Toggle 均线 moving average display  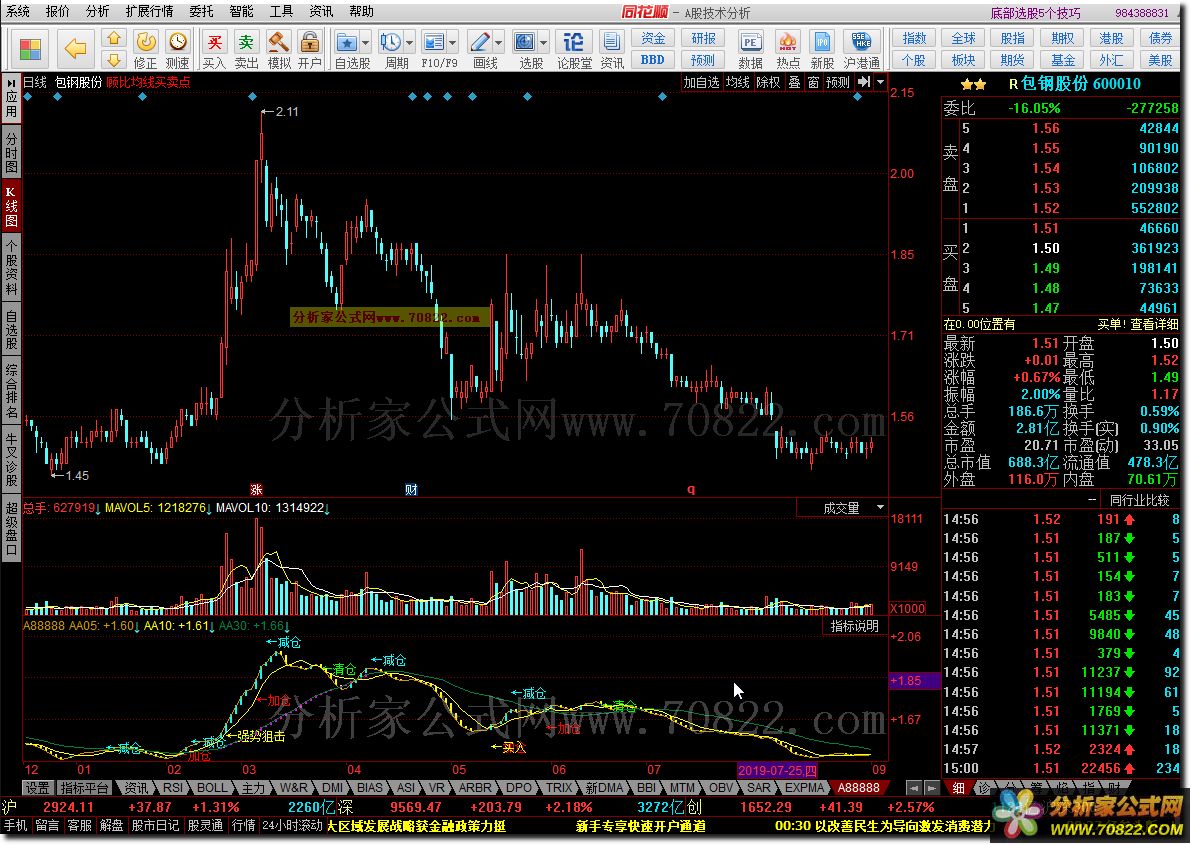(x=737, y=82)
